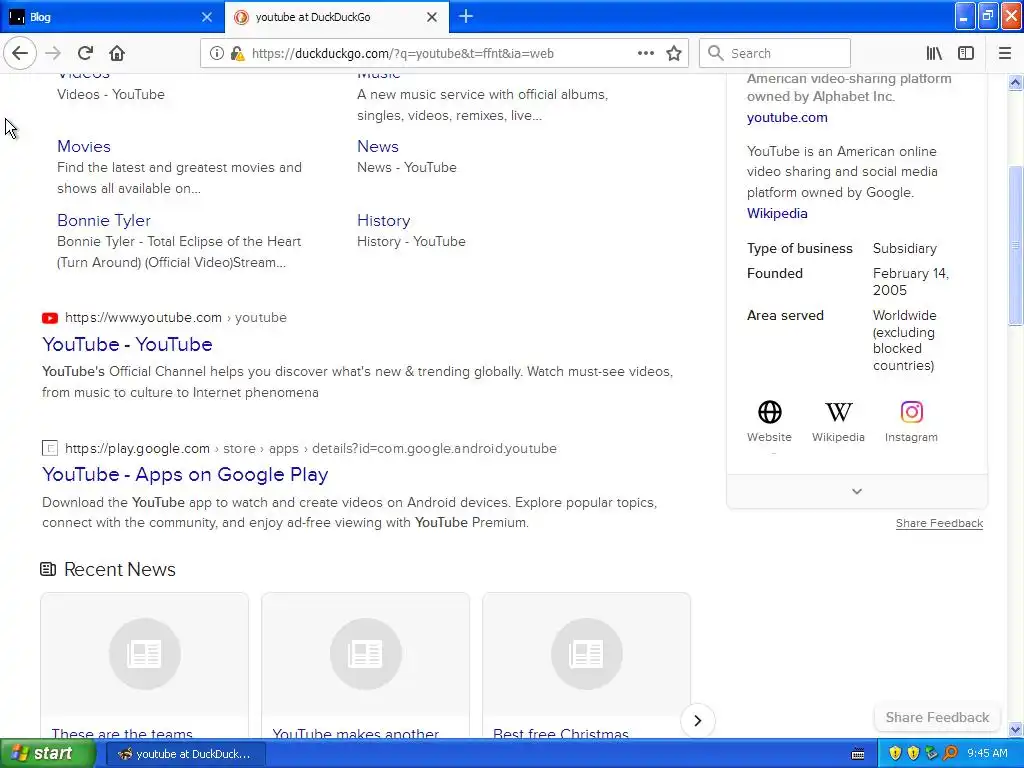Close the Blog tab
Viewport: 1024px width, 768px height.
(x=207, y=17)
